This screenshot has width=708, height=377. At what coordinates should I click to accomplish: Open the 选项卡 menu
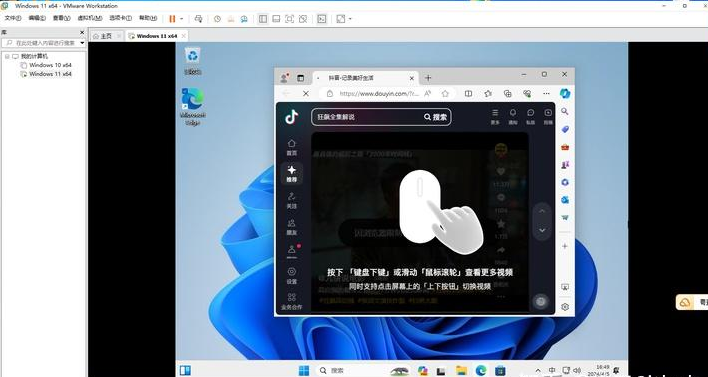coord(120,19)
